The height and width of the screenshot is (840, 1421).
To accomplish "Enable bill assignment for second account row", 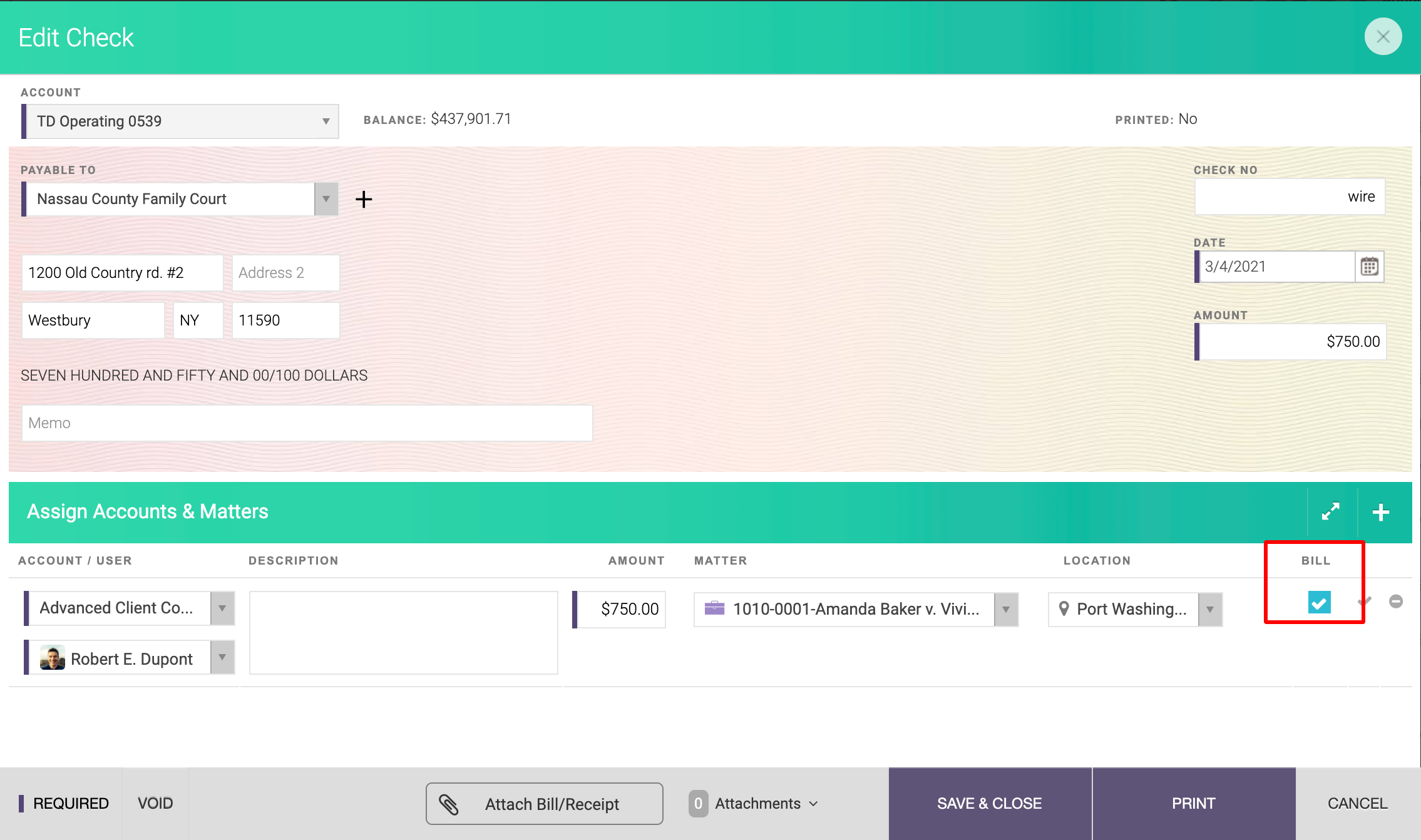I will pyautogui.click(x=1318, y=657).
